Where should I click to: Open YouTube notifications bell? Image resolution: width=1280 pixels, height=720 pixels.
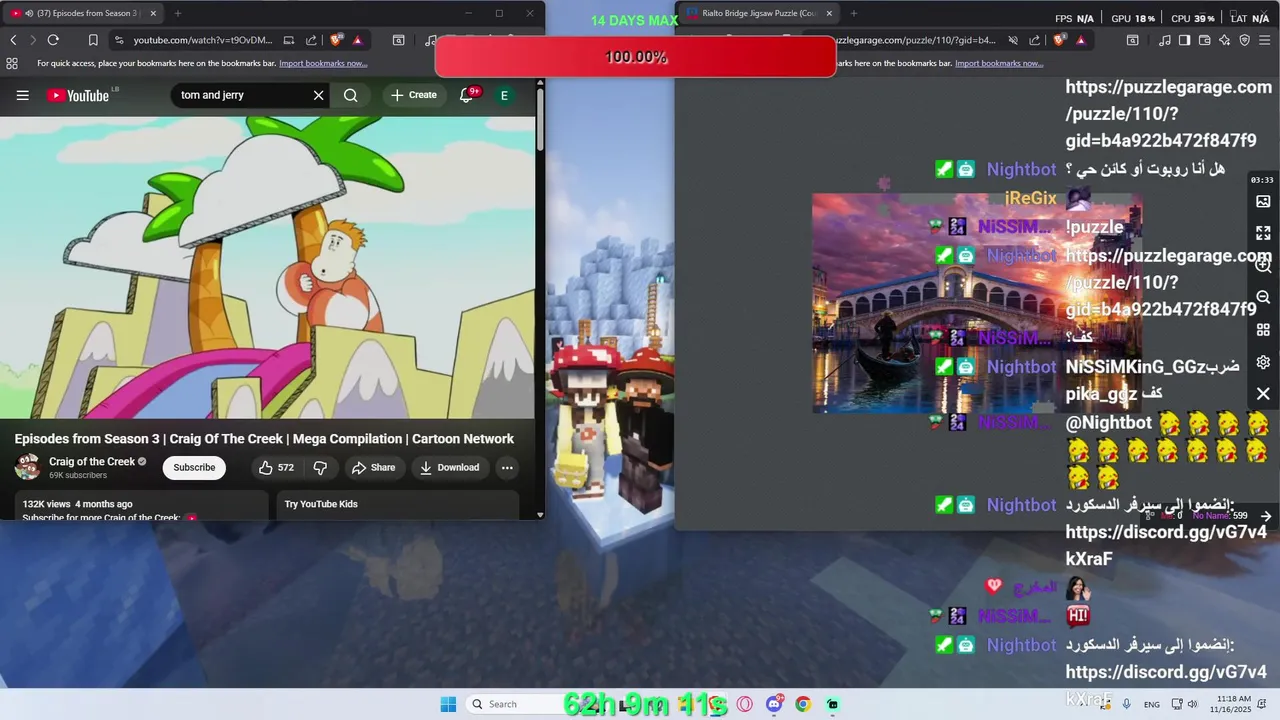(466, 95)
